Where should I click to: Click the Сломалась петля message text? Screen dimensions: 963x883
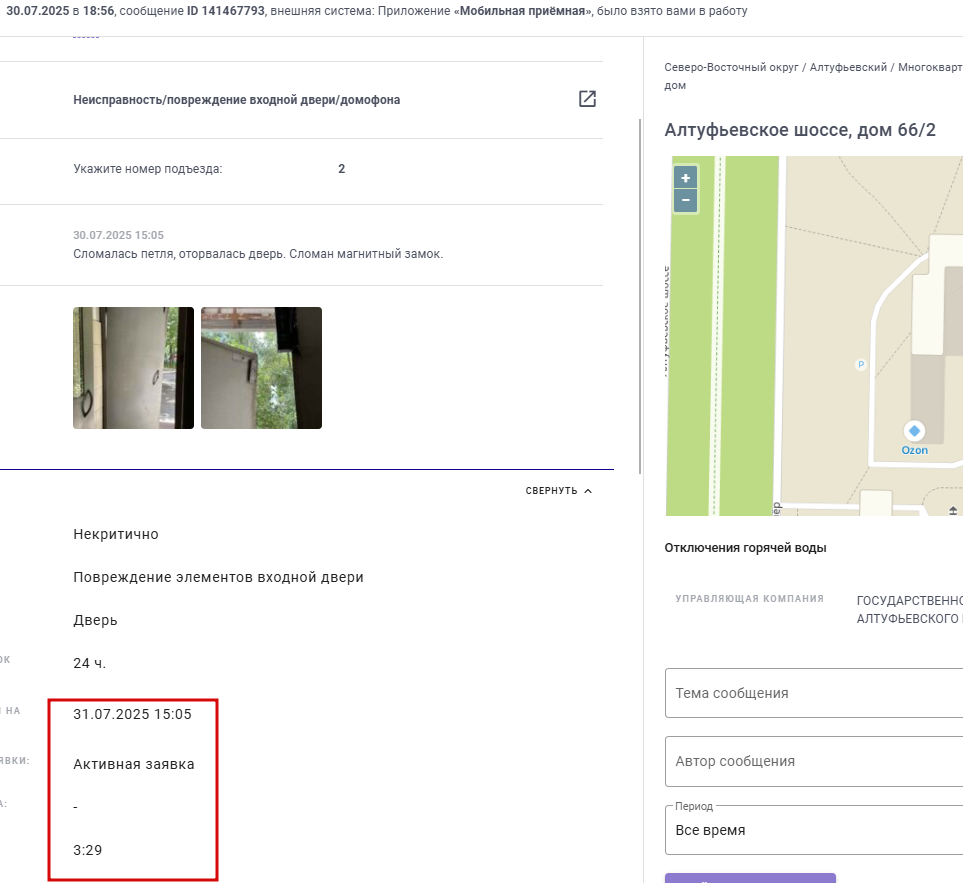(x=258, y=254)
